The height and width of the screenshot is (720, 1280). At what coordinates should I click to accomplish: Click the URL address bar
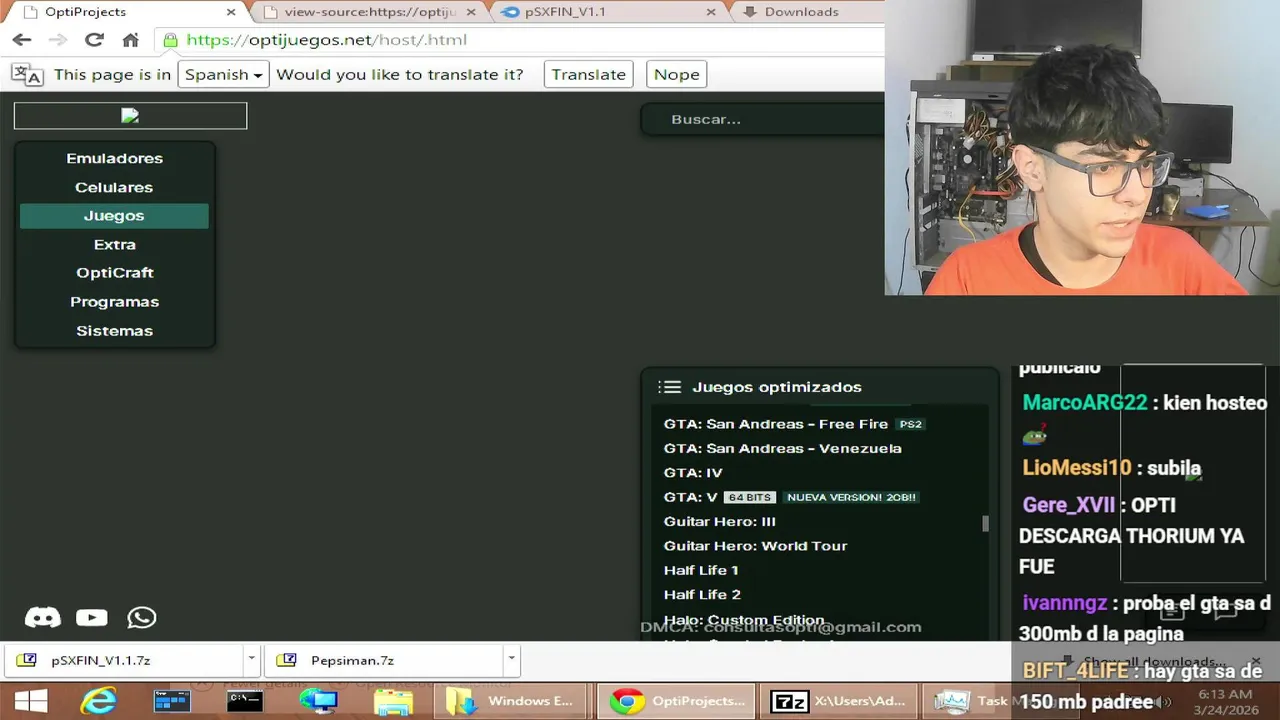[x=520, y=40]
